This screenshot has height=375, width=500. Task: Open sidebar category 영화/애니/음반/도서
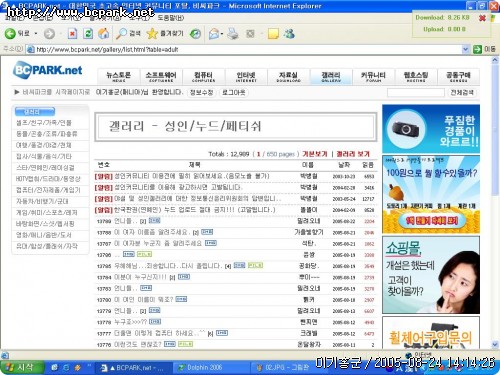[x=44, y=235]
